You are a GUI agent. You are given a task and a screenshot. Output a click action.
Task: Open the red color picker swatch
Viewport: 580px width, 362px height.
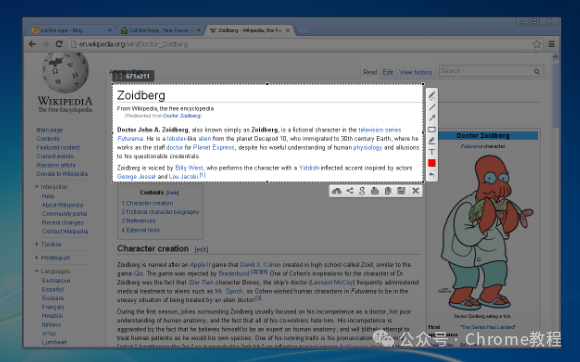pos(432,163)
